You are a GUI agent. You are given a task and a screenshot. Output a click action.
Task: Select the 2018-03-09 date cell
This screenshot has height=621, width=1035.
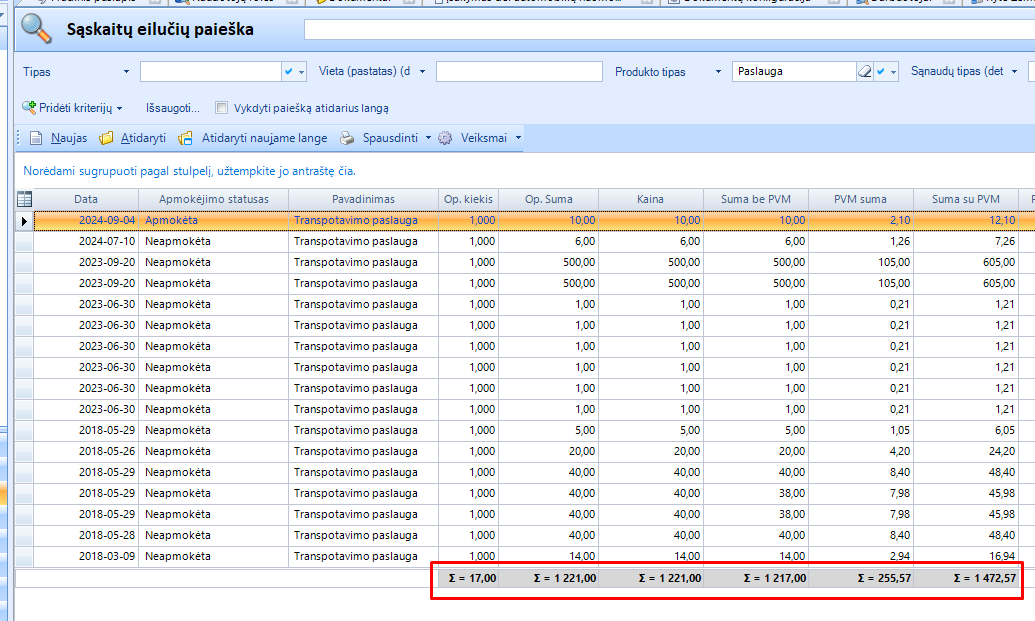pyautogui.click(x=86, y=556)
